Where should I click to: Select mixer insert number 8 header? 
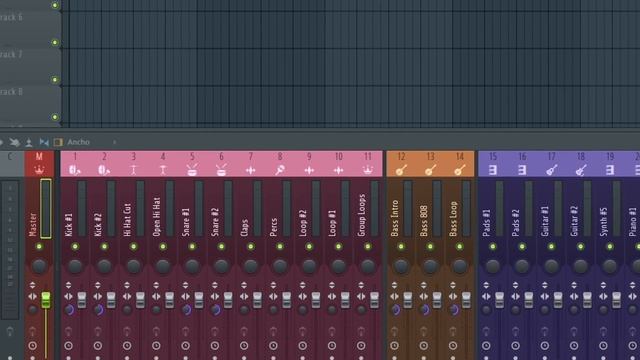280,164
